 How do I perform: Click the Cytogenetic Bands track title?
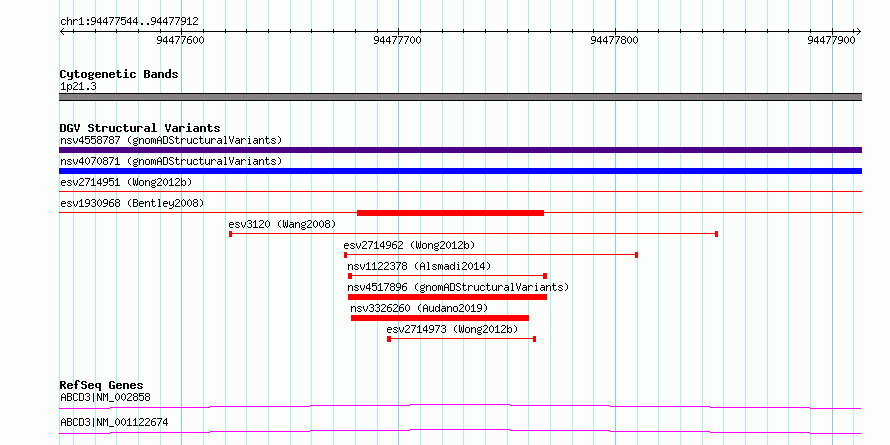119,74
